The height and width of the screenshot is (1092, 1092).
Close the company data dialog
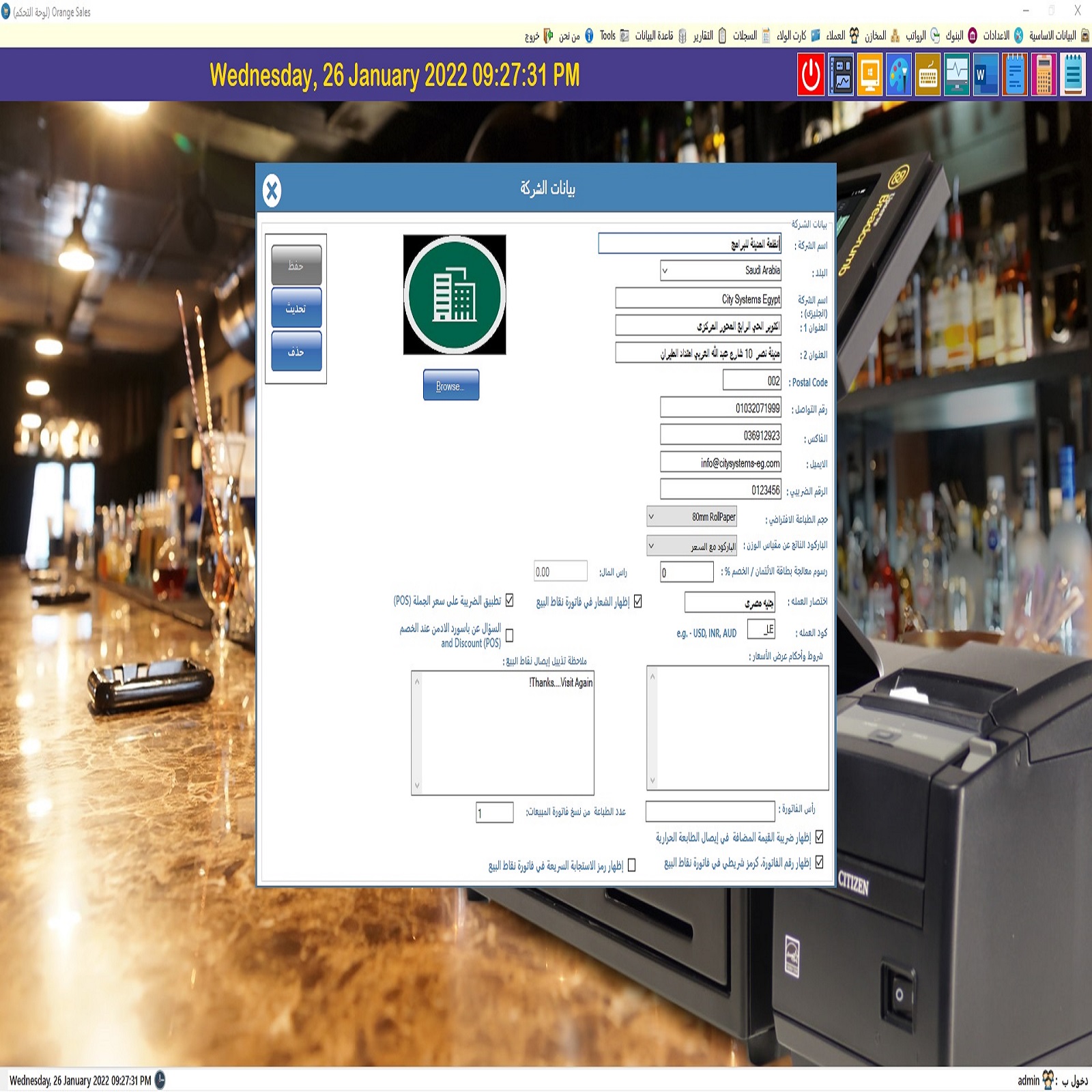tap(272, 190)
